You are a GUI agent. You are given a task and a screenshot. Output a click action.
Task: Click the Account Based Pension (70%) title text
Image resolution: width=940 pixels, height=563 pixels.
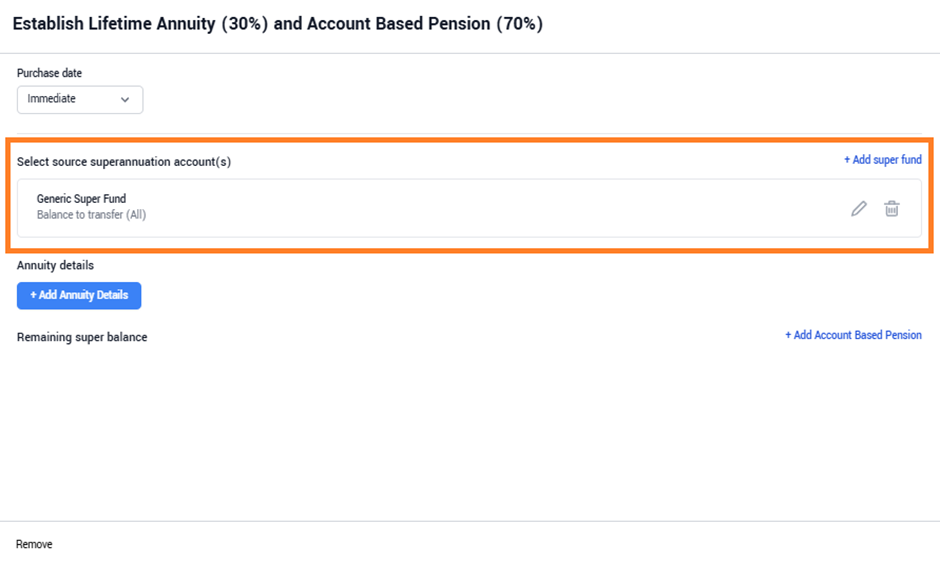[425, 23]
